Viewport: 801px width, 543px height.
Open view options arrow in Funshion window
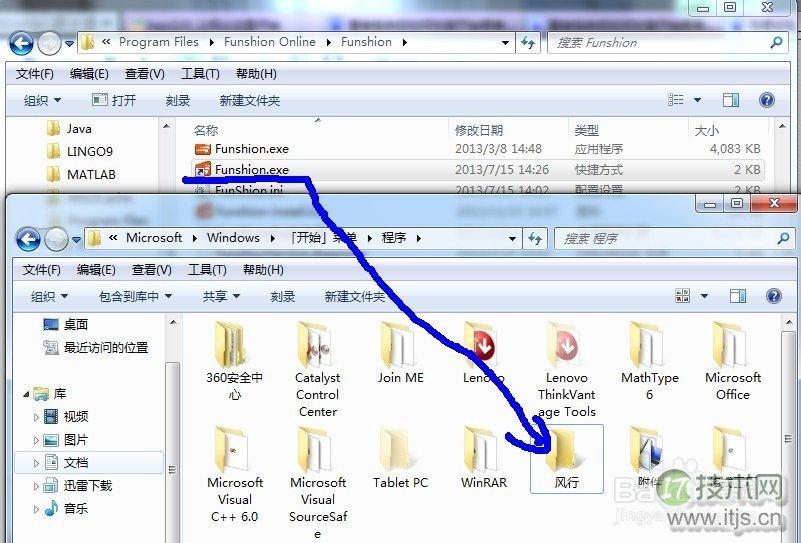(697, 100)
